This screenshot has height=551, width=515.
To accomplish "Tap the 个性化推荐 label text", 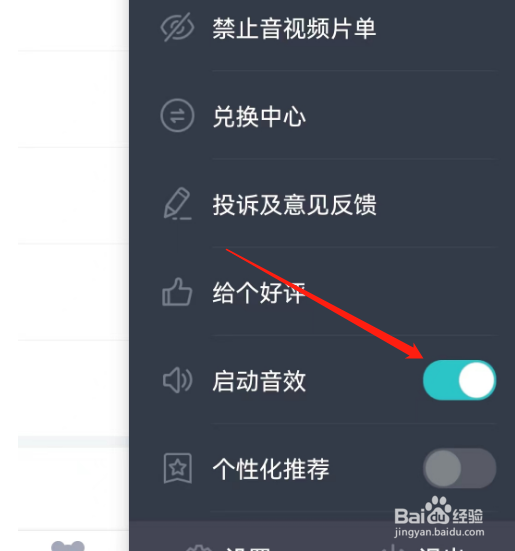I will point(271,469).
